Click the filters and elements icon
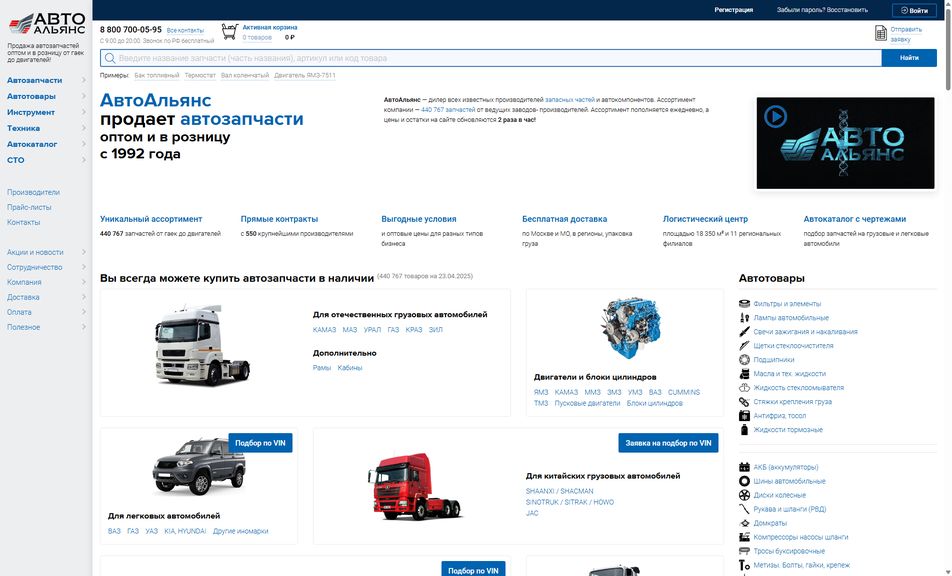The width and height of the screenshot is (952, 576). pos(744,303)
